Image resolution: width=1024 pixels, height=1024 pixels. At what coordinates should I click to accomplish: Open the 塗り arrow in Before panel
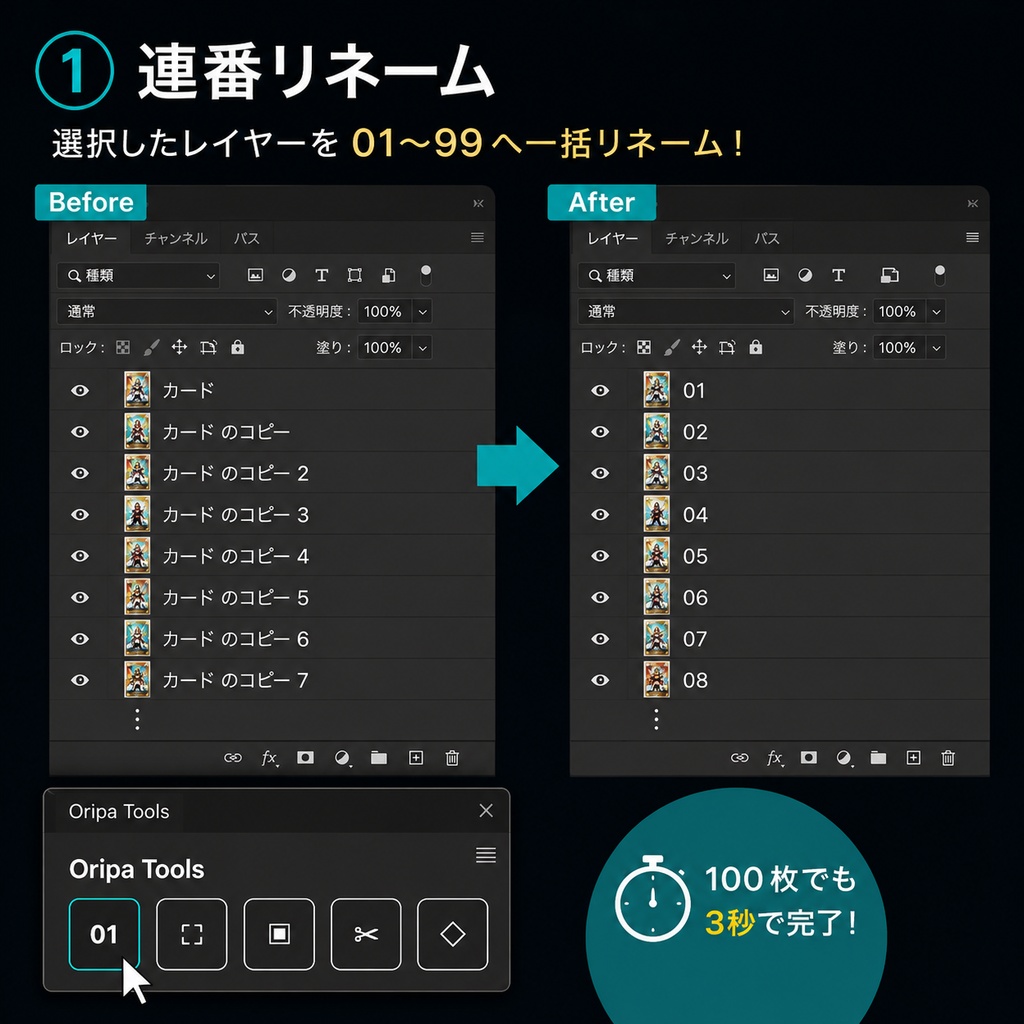click(x=423, y=347)
